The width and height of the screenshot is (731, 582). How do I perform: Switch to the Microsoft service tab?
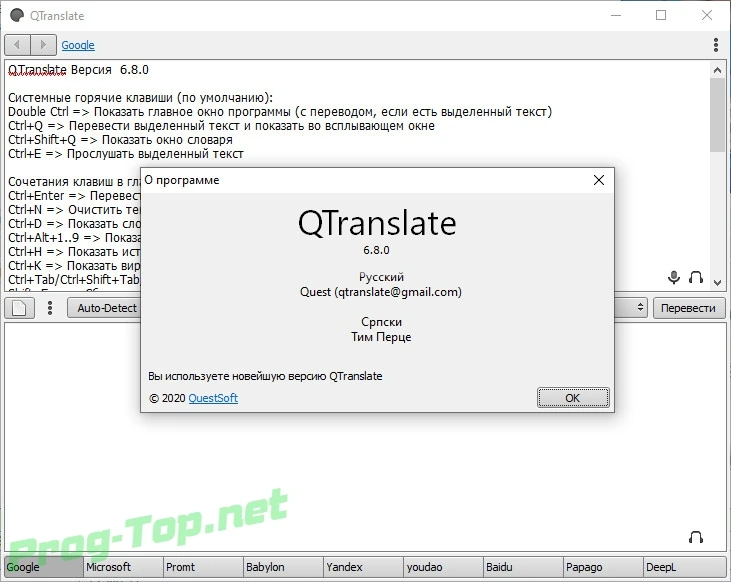[124, 567]
